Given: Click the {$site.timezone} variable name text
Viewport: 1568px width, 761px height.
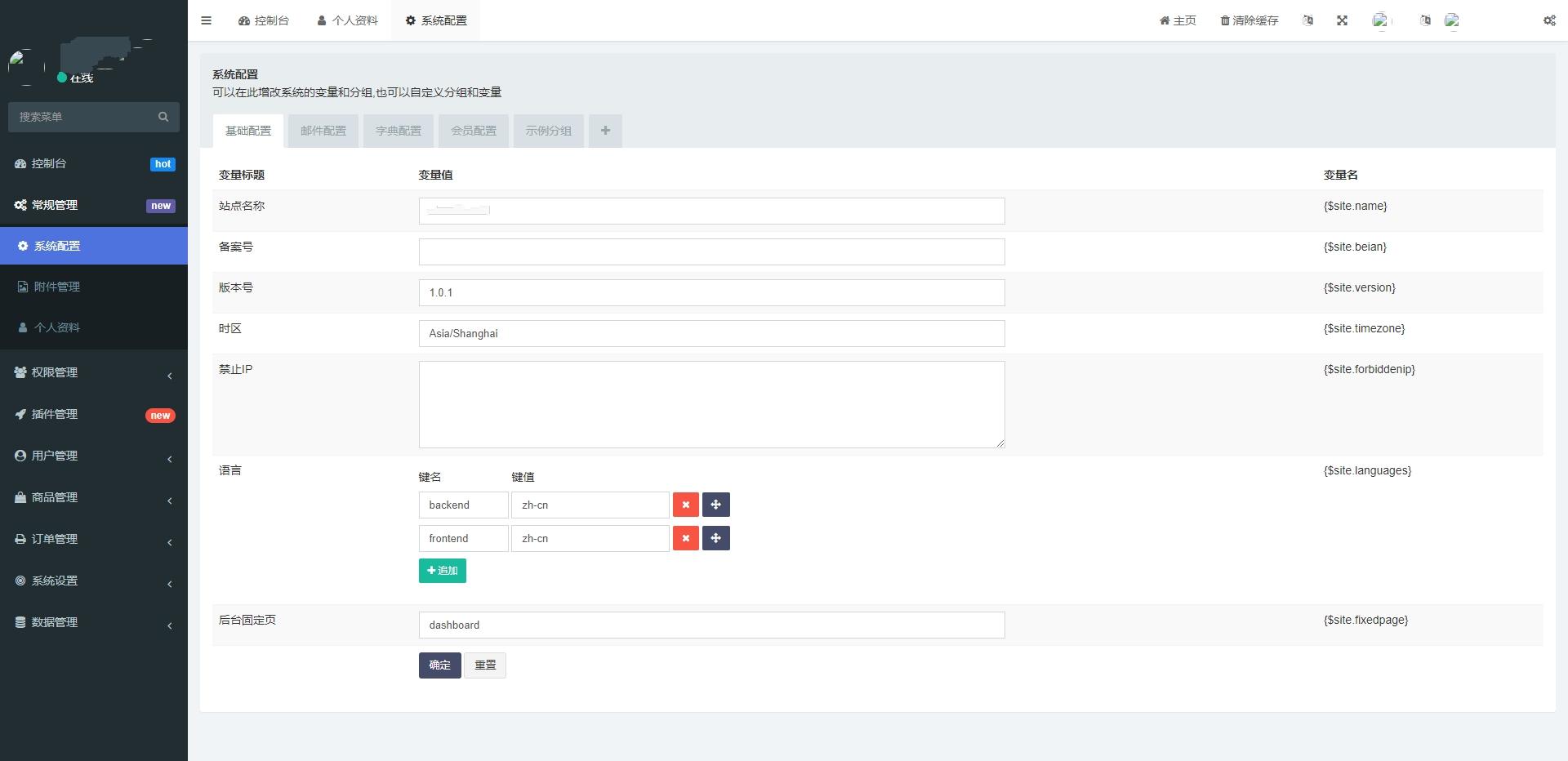Looking at the screenshot, I should (1364, 328).
